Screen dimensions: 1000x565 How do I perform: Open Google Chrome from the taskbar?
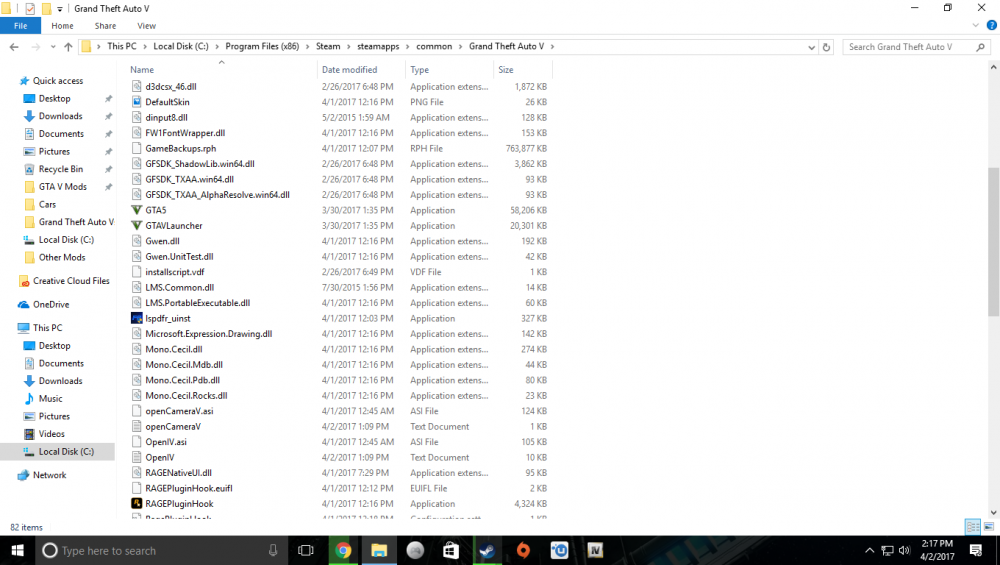[343, 550]
